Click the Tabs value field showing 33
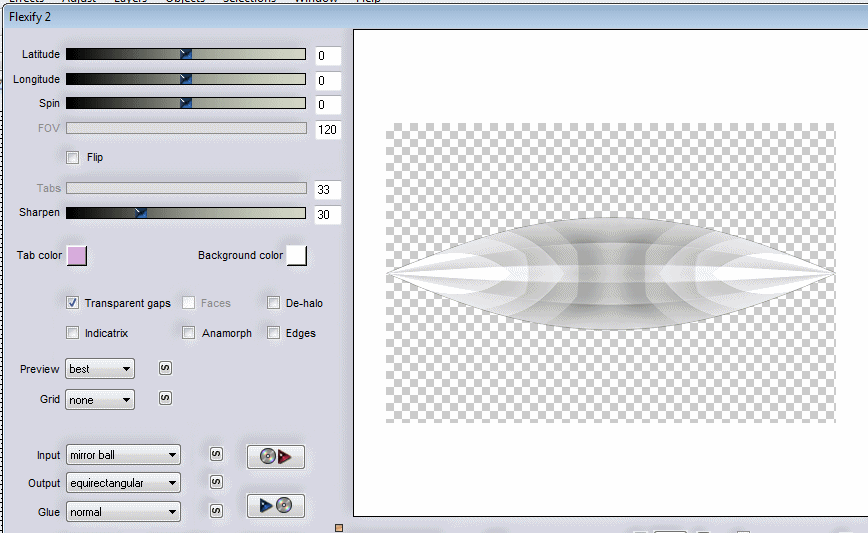 pyautogui.click(x=328, y=189)
